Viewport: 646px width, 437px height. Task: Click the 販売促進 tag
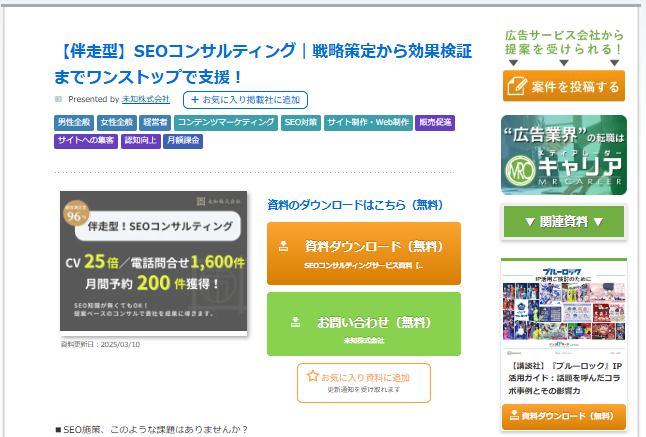(435, 122)
